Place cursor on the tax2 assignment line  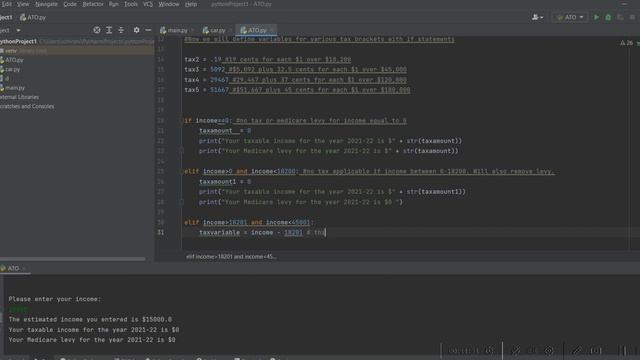(x=268, y=60)
